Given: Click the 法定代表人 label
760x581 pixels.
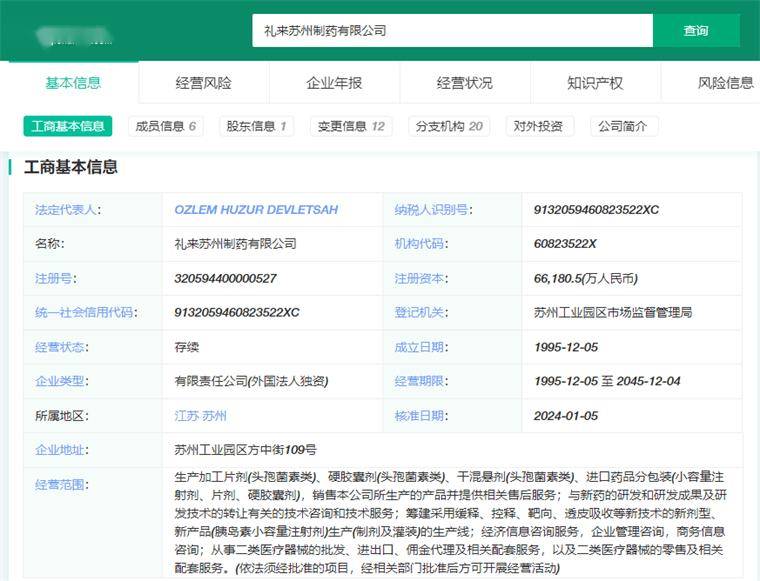Looking at the screenshot, I should 67,210.
